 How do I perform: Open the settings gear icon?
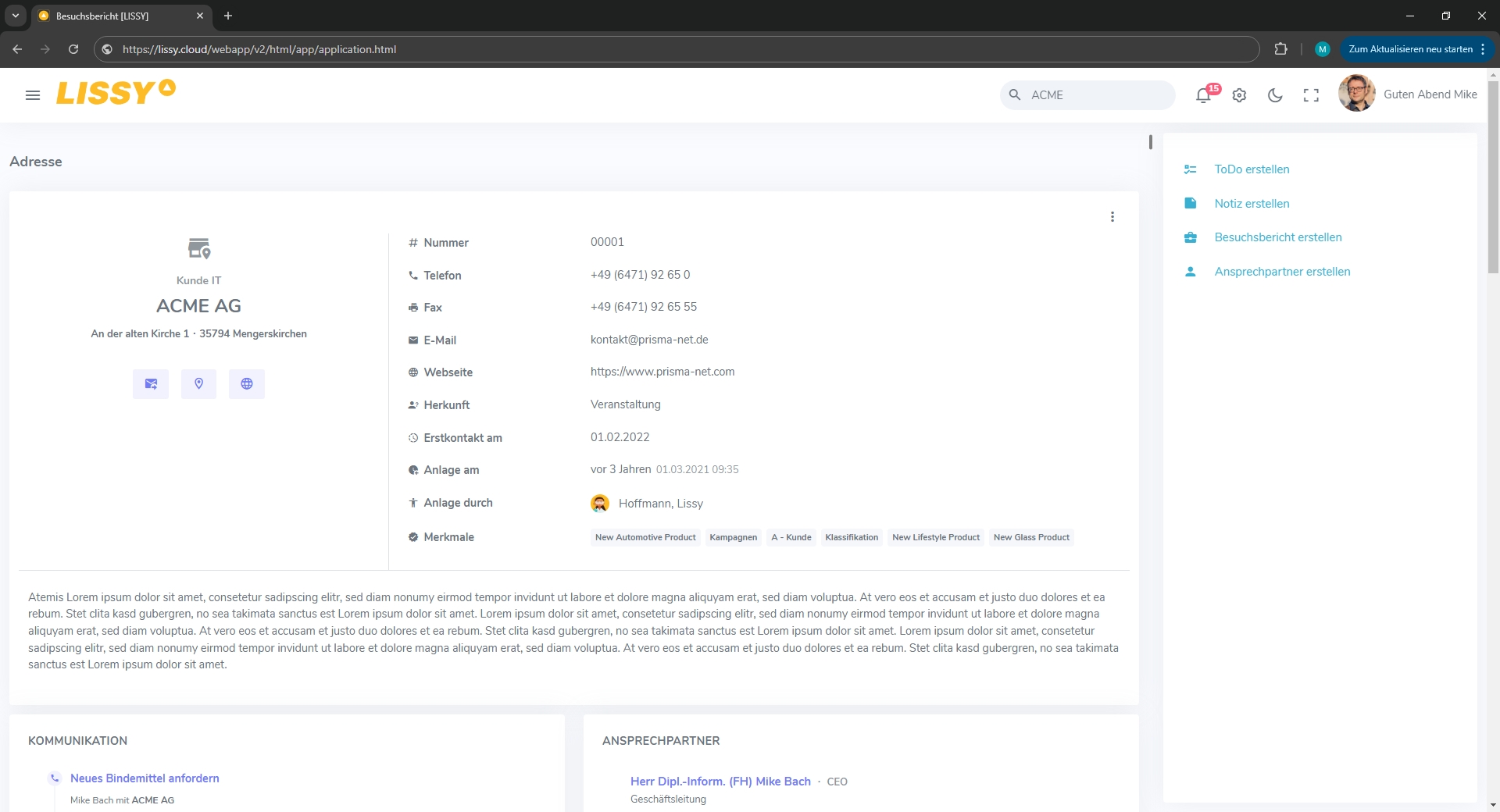click(x=1239, y=95)
